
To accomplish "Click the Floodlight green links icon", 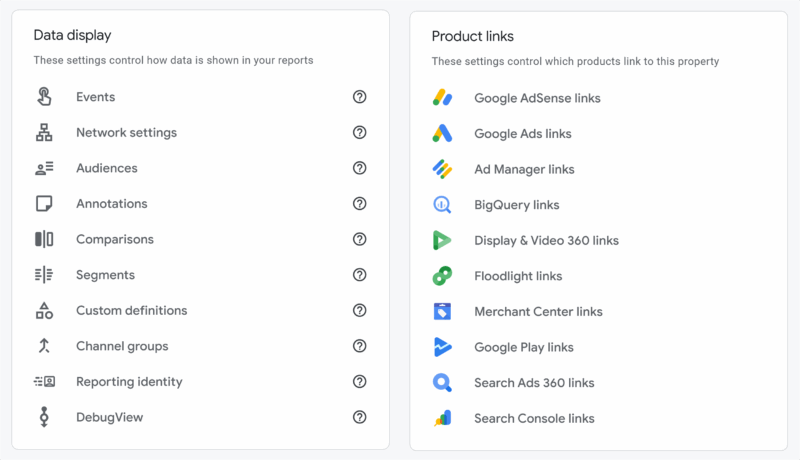I will 442,276.
